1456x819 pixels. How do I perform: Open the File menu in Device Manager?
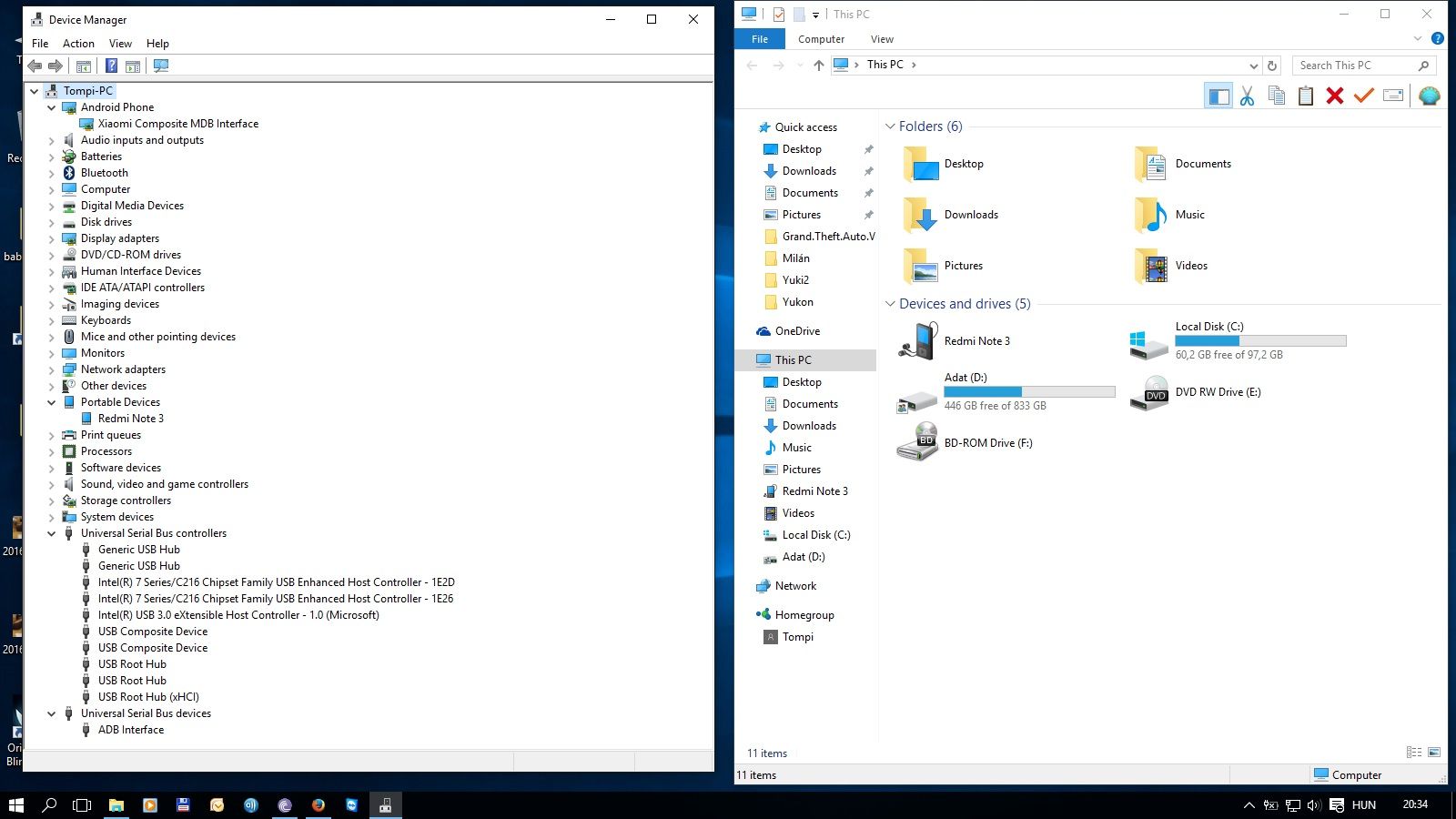pos(40,43)
